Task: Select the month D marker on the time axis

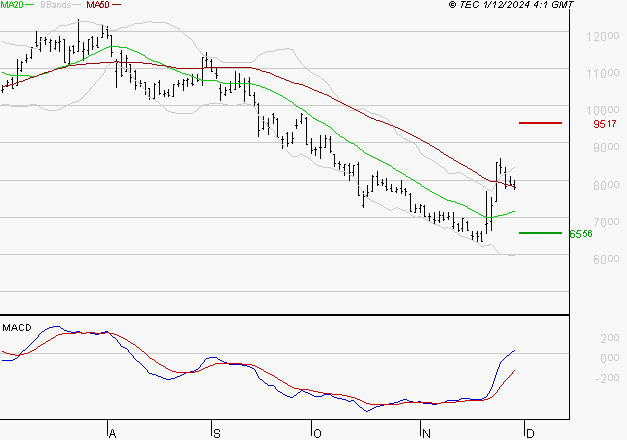Action: coord(529,433)
